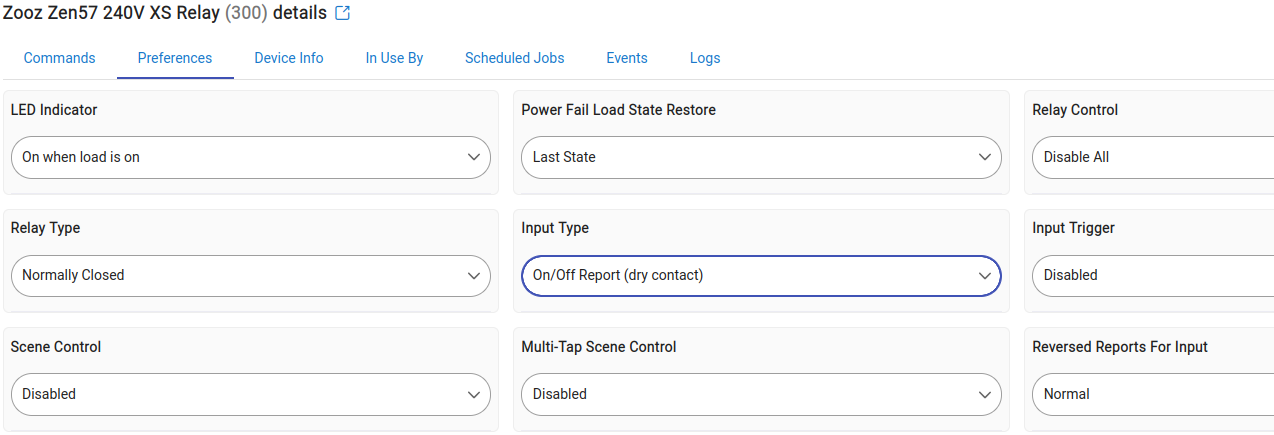Open the 'On/Off Report (dry contact)' dropdown
Image resolution: width=1274 pixels, height=435 pixels.
[x=761, y=276]
